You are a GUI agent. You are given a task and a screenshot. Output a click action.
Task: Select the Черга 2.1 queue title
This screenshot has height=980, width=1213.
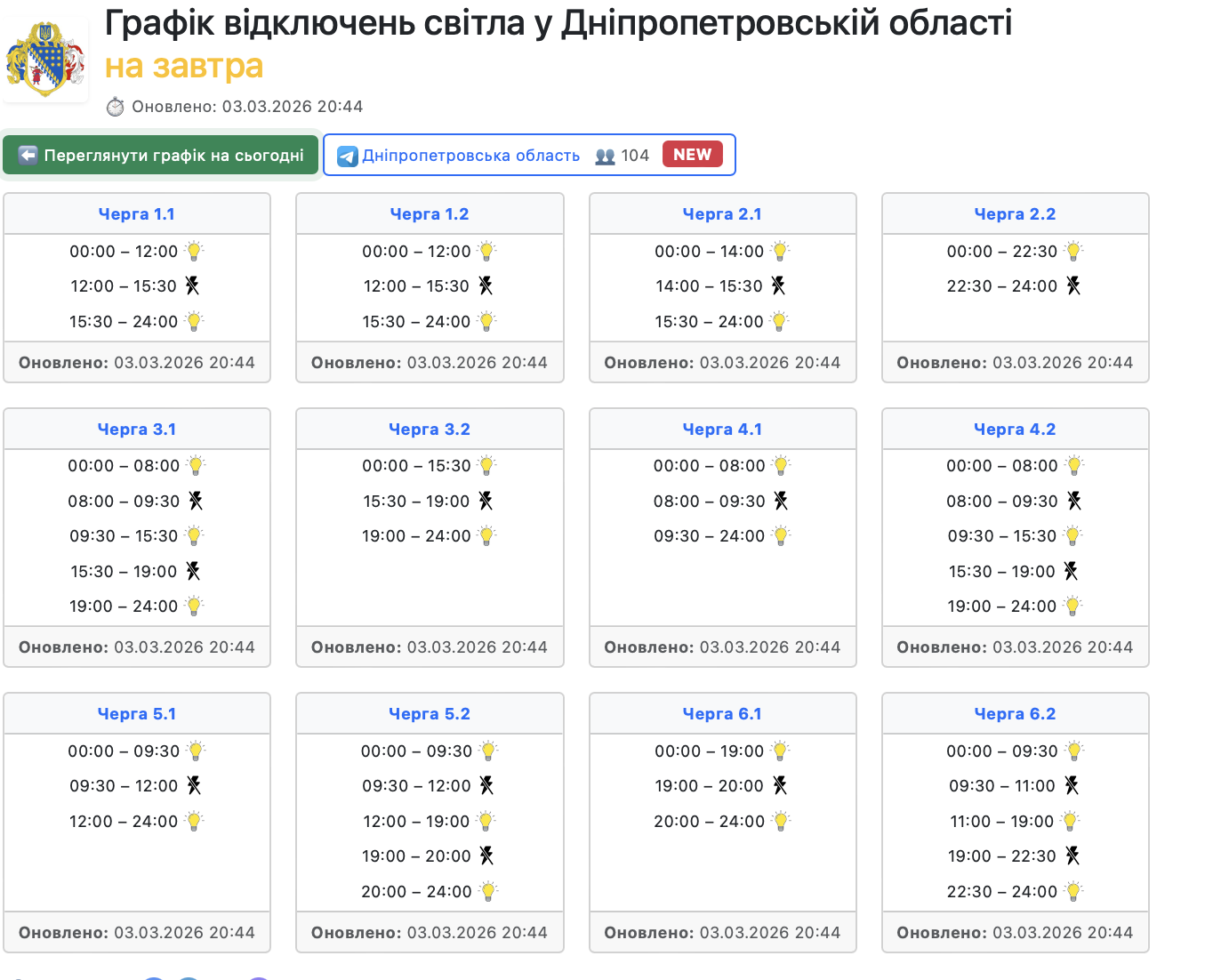click(x=722, y=214)
